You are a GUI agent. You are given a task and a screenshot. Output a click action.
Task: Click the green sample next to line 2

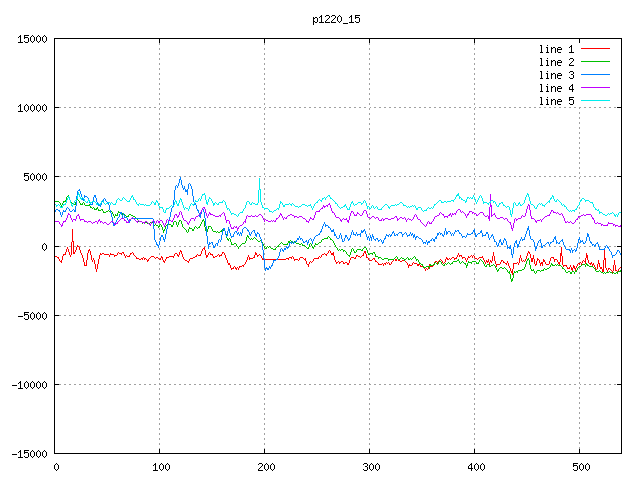(595, 62)
